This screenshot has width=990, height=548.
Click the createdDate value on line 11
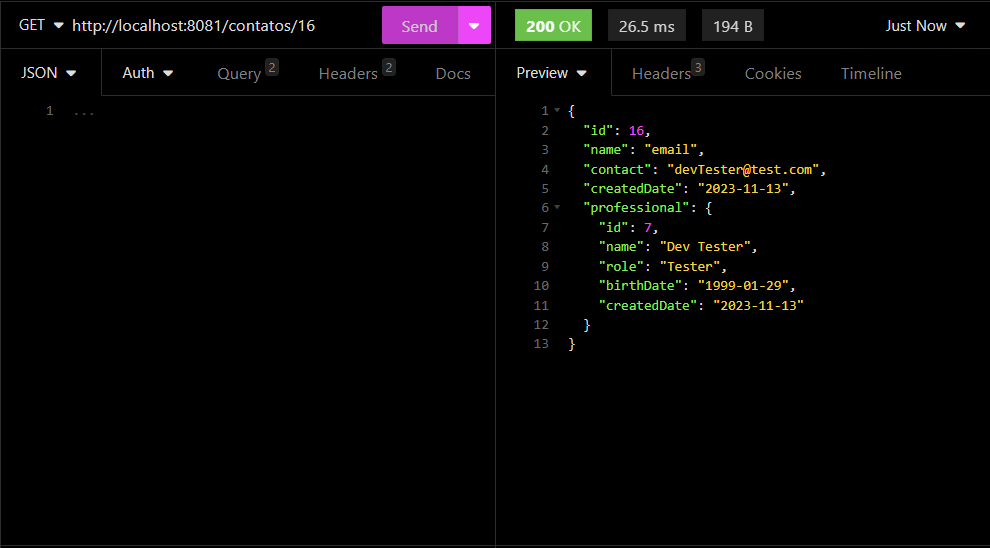pos(758,305)
